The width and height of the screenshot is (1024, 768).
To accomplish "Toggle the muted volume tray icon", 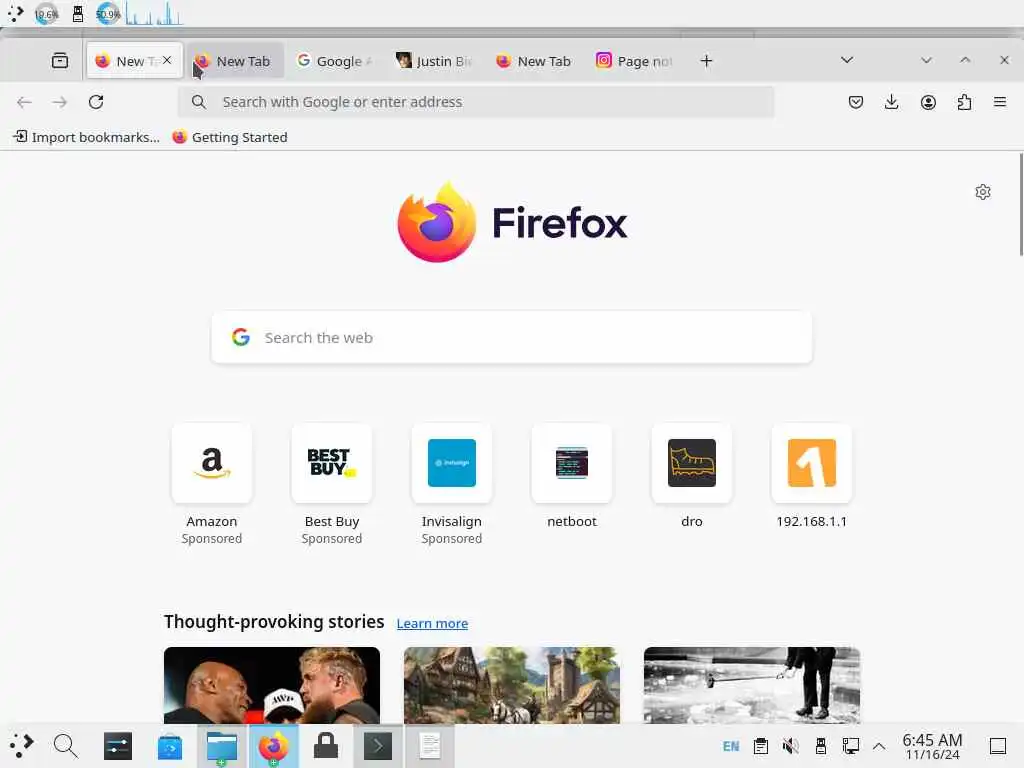I will pyautogui.click(x=790, y=746).
